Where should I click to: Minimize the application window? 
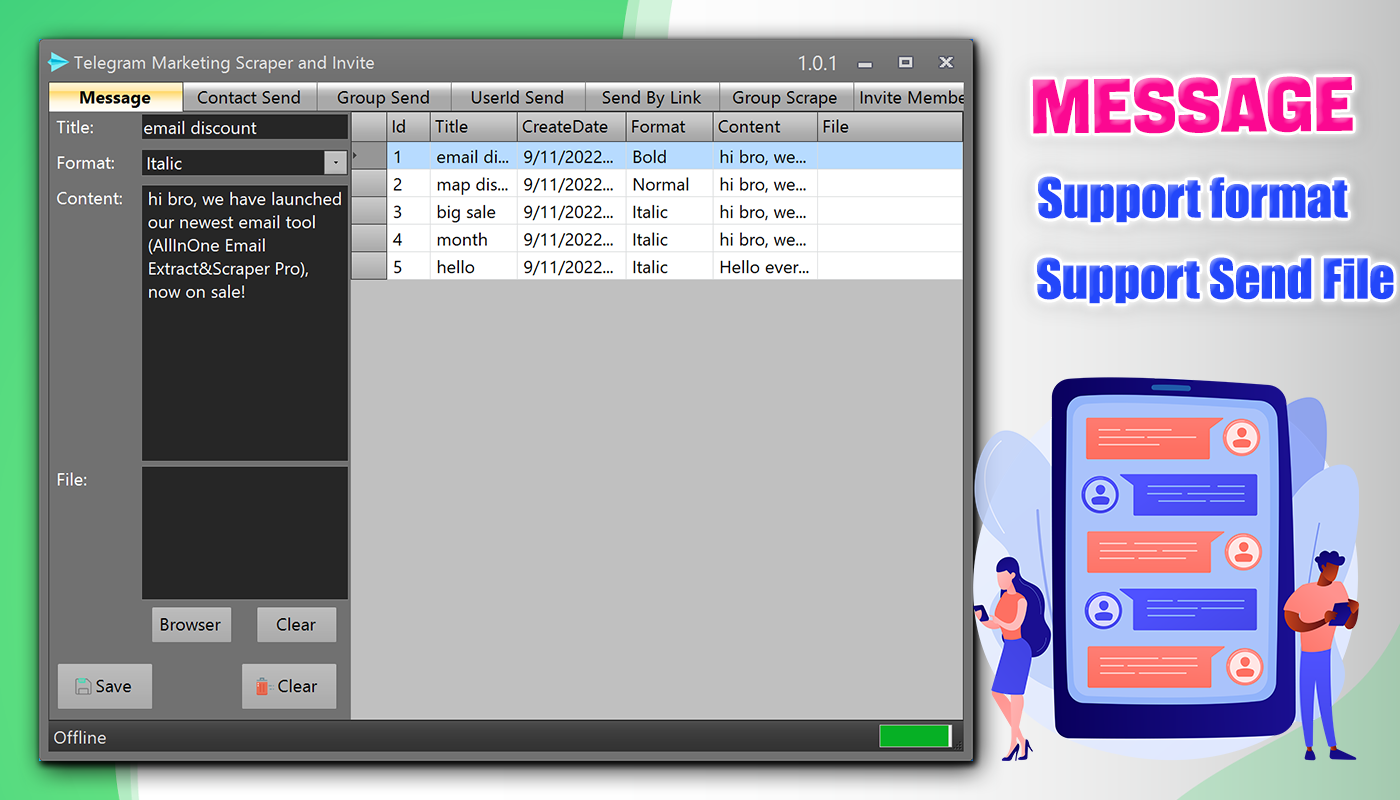[x=865, y=63]
